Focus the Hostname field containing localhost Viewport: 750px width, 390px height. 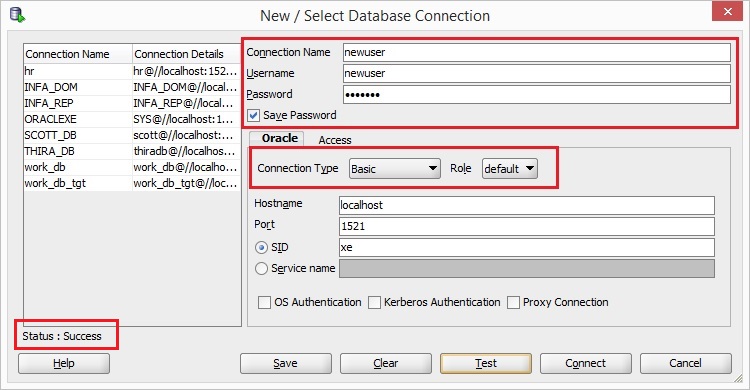pos(527,205)
